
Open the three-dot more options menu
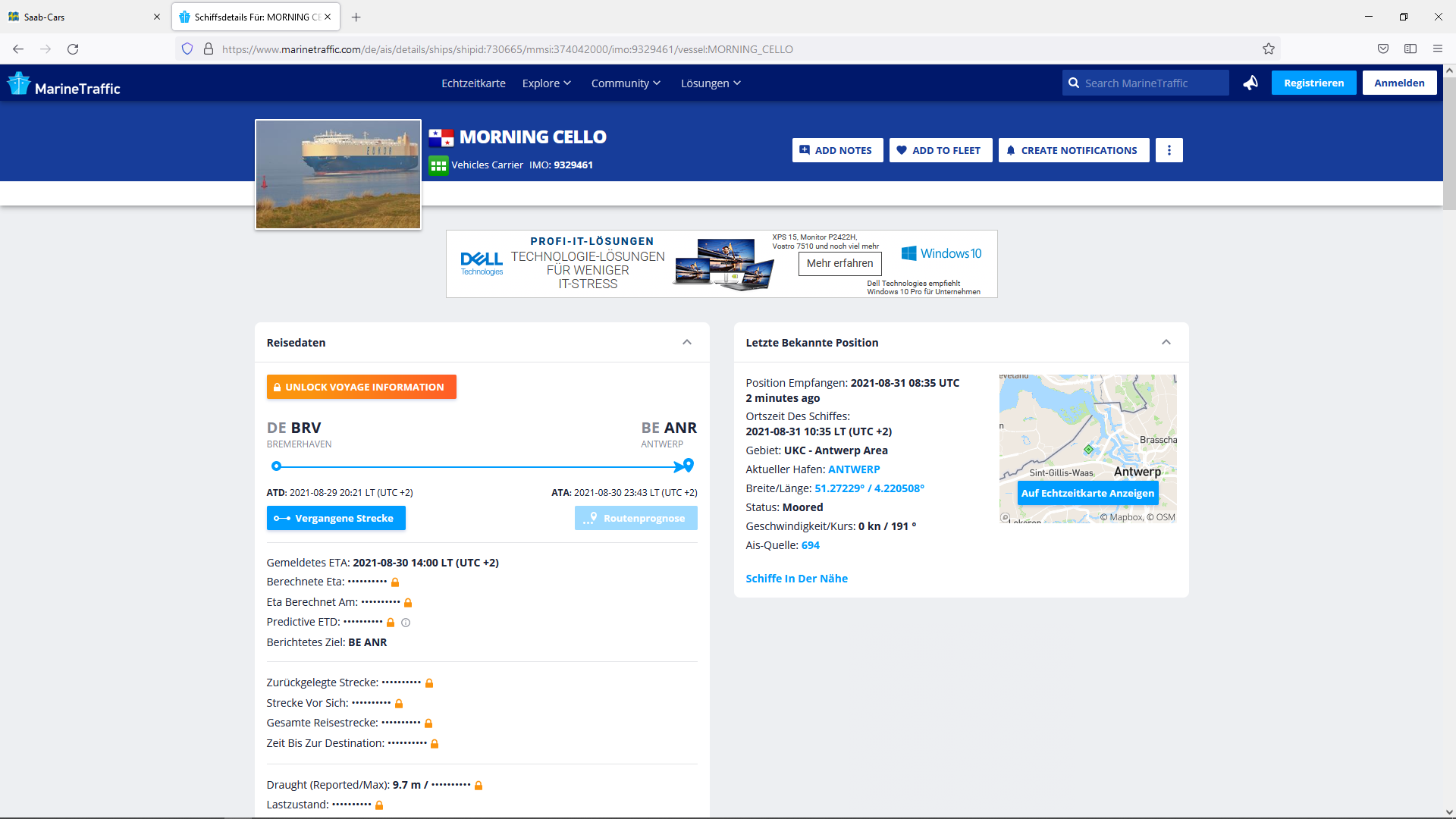point(1169,150)
